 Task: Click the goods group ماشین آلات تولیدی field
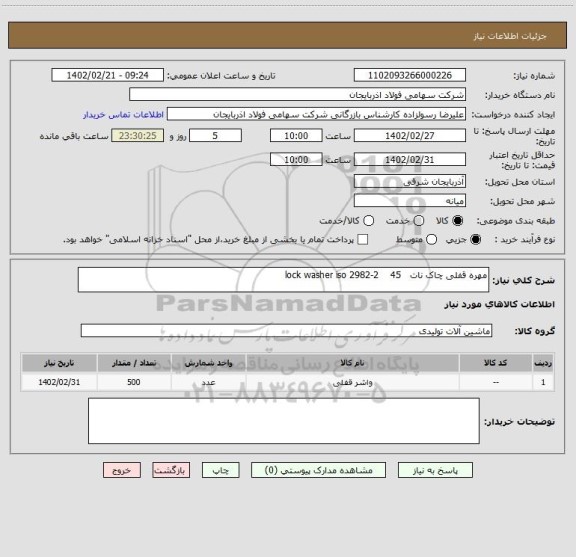pos(286,331)
